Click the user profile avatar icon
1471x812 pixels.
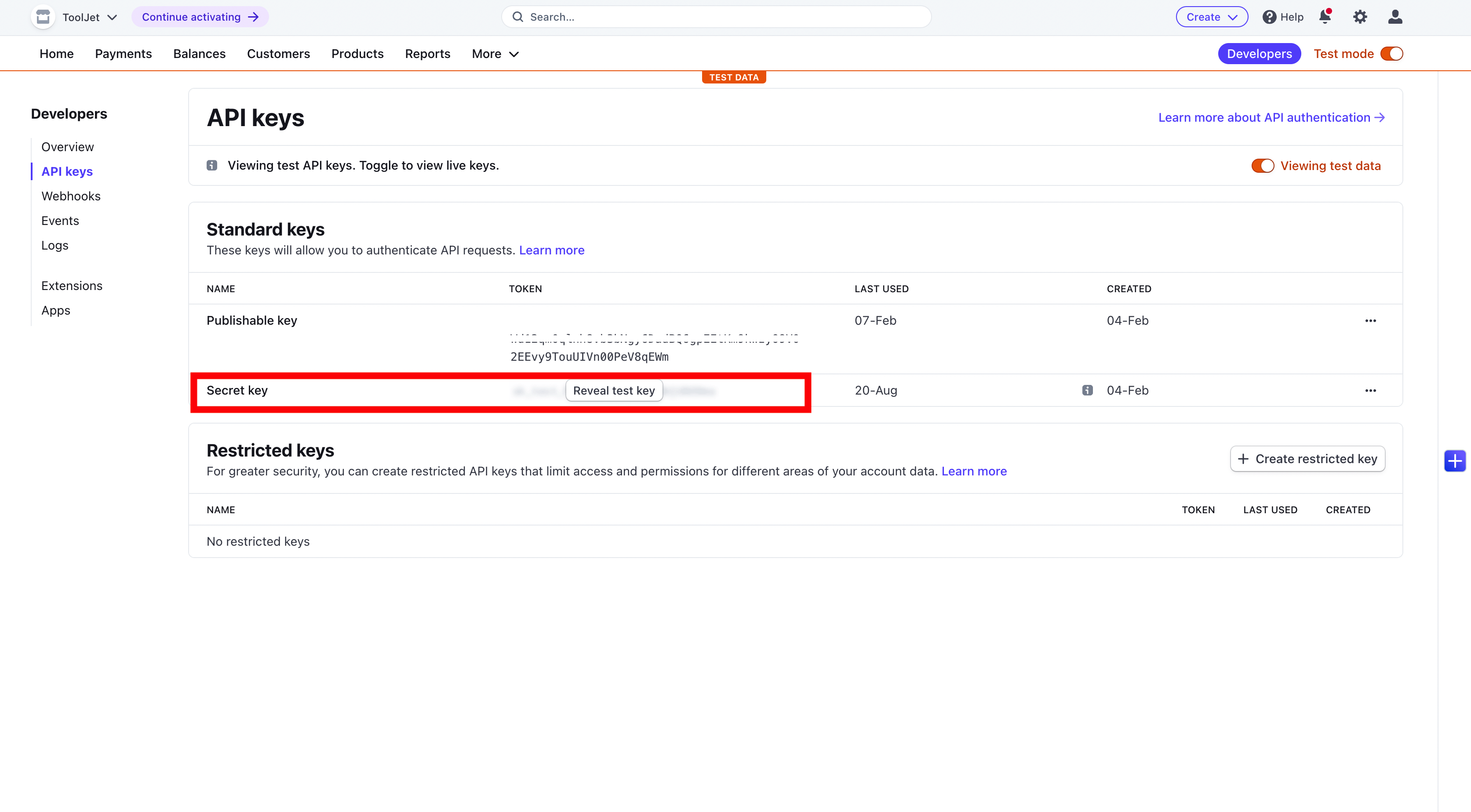[x=1395, y=17]
